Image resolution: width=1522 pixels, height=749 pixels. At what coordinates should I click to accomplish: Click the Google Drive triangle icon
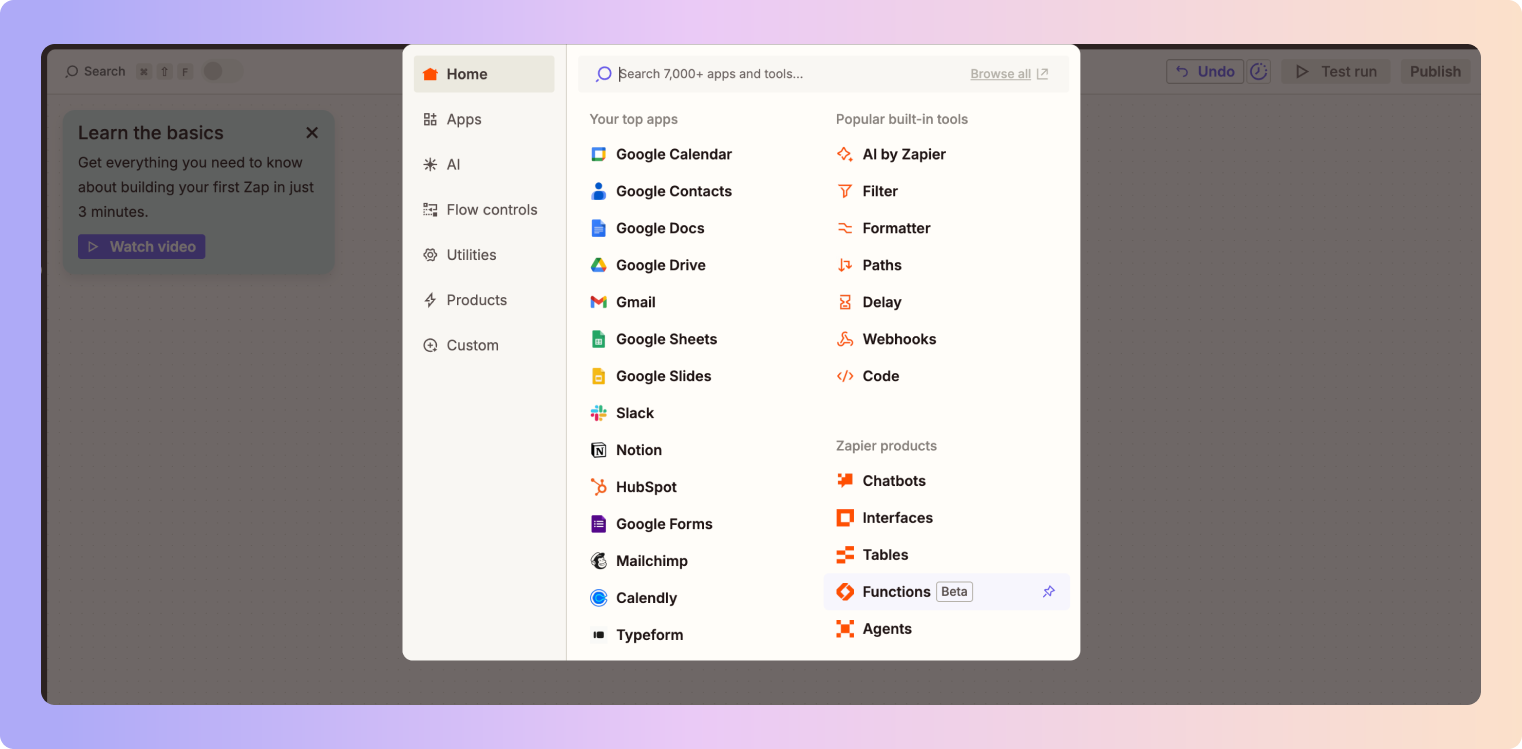[x=599, y=265]
